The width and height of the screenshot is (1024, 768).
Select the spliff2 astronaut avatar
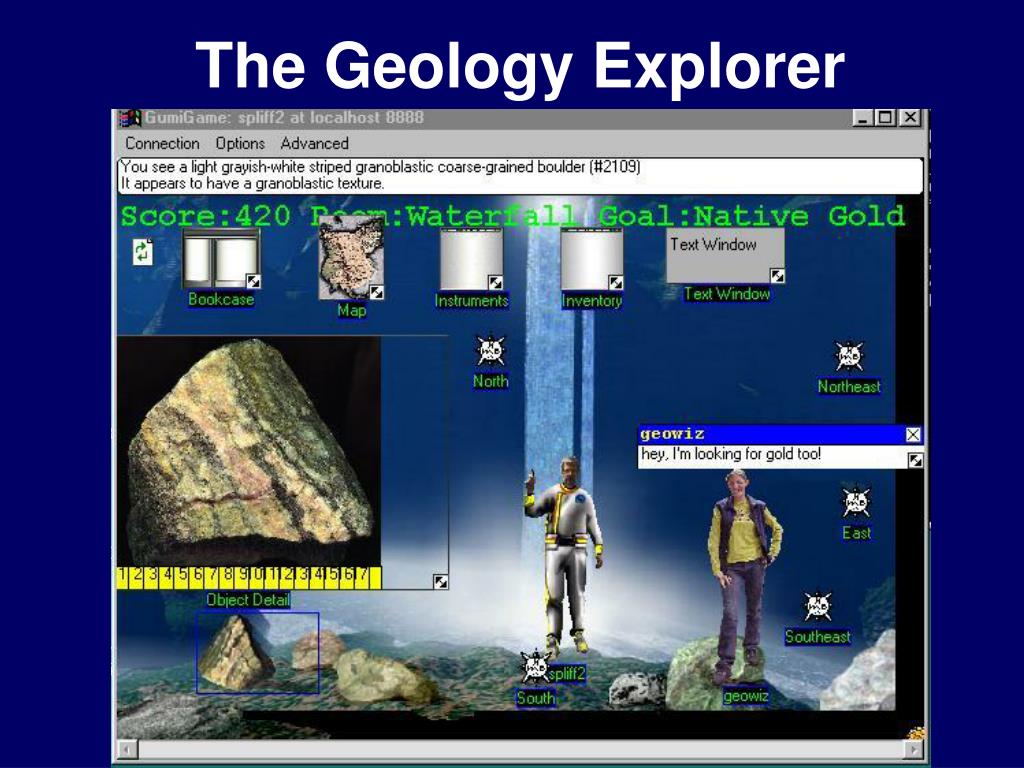click(x=564, y=555)
